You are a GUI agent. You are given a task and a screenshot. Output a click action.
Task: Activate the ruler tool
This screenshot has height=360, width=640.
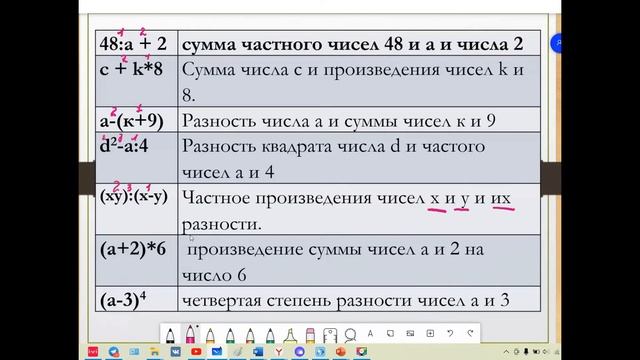(x=330, y=335)
